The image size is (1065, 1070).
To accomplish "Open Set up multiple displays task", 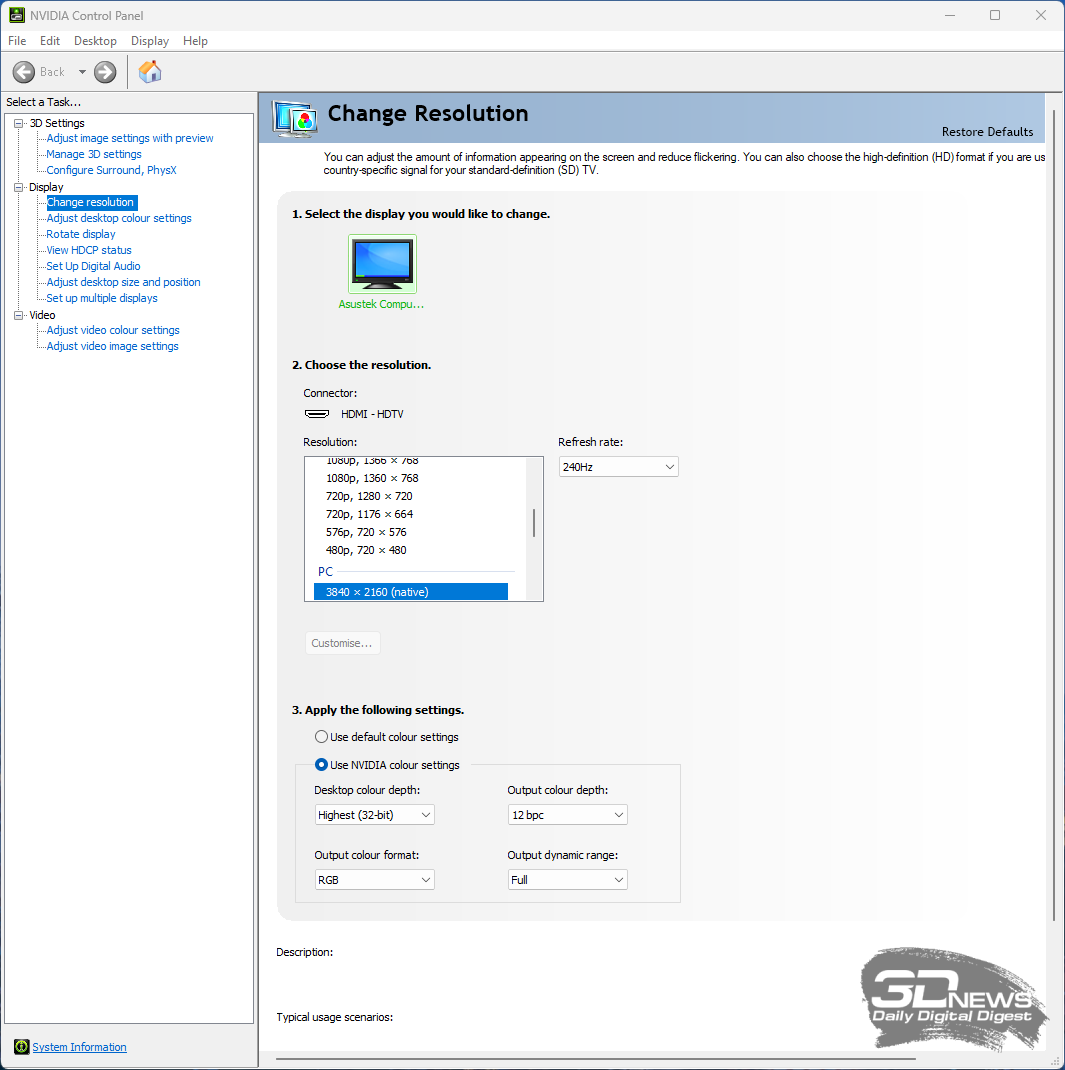I will [102, 298].
